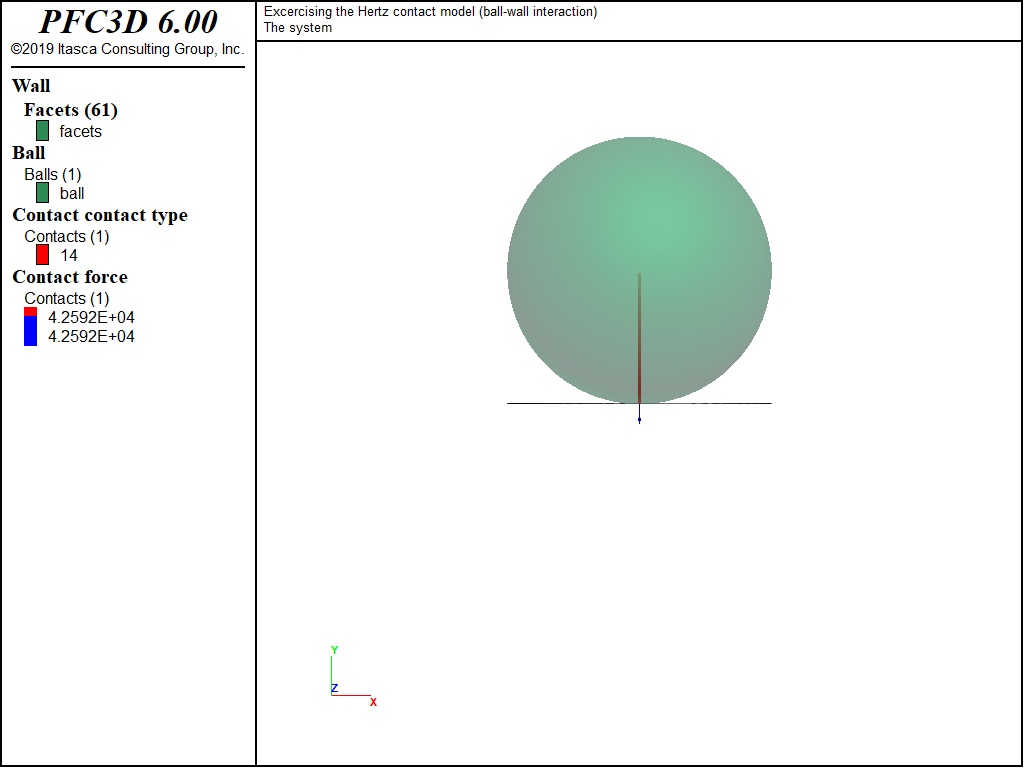Click the upper 4.2592E+04 force value
Screen dimensions: 1024x768
91,317
